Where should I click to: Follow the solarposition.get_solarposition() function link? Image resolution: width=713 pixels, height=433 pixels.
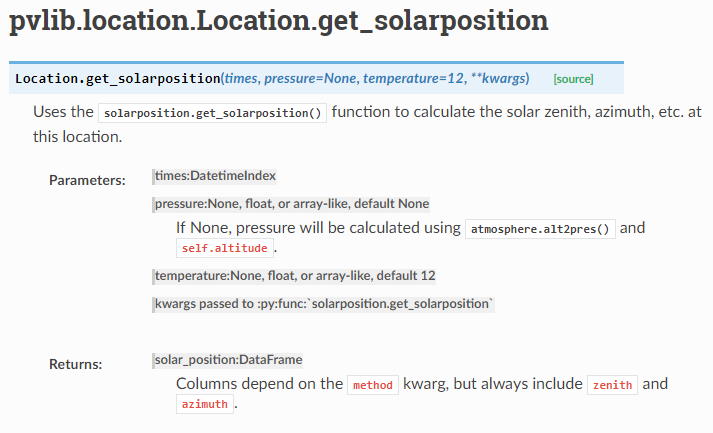[214, 112]
